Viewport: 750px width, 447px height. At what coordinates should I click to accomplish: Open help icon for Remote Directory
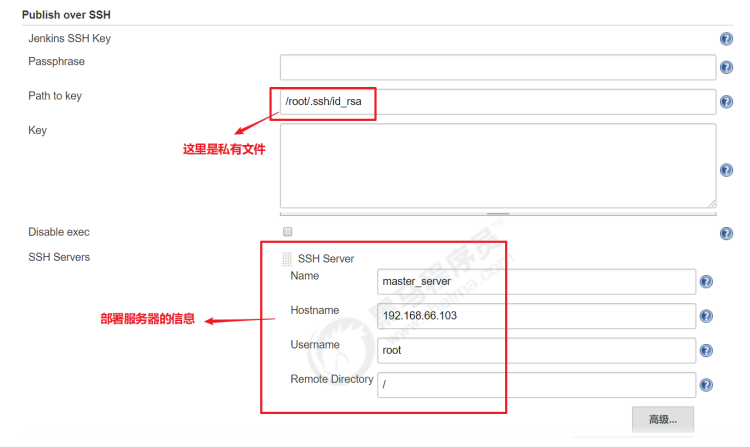[706, 385]
